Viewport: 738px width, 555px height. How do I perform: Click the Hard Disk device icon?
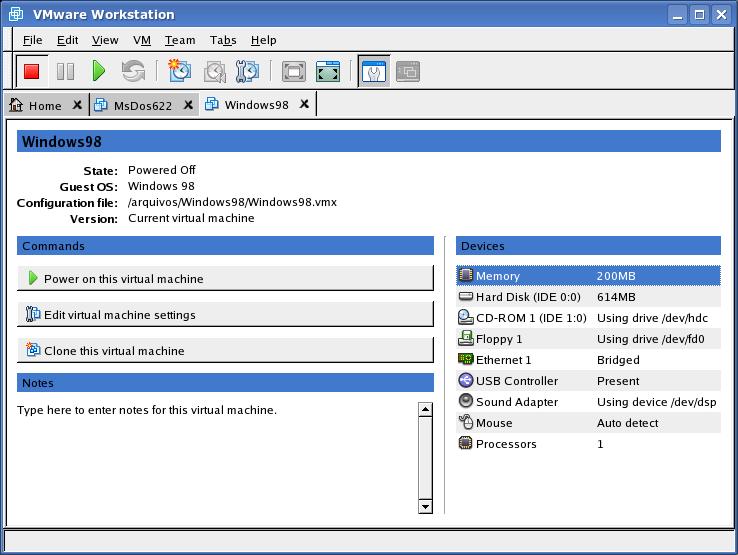pos(465,296)
